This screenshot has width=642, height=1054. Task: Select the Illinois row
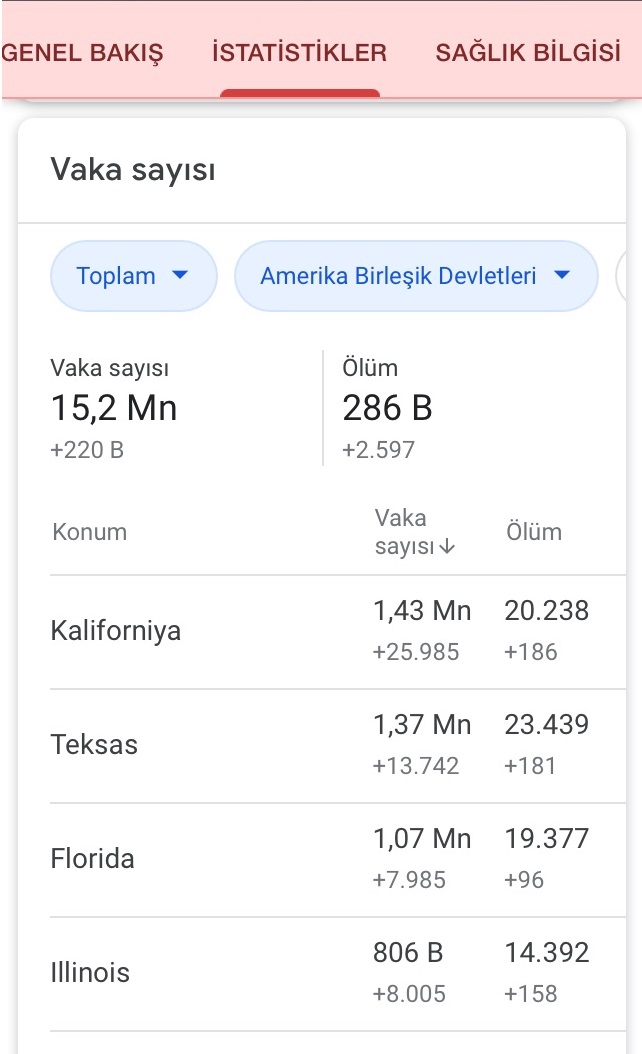[337, 973]
